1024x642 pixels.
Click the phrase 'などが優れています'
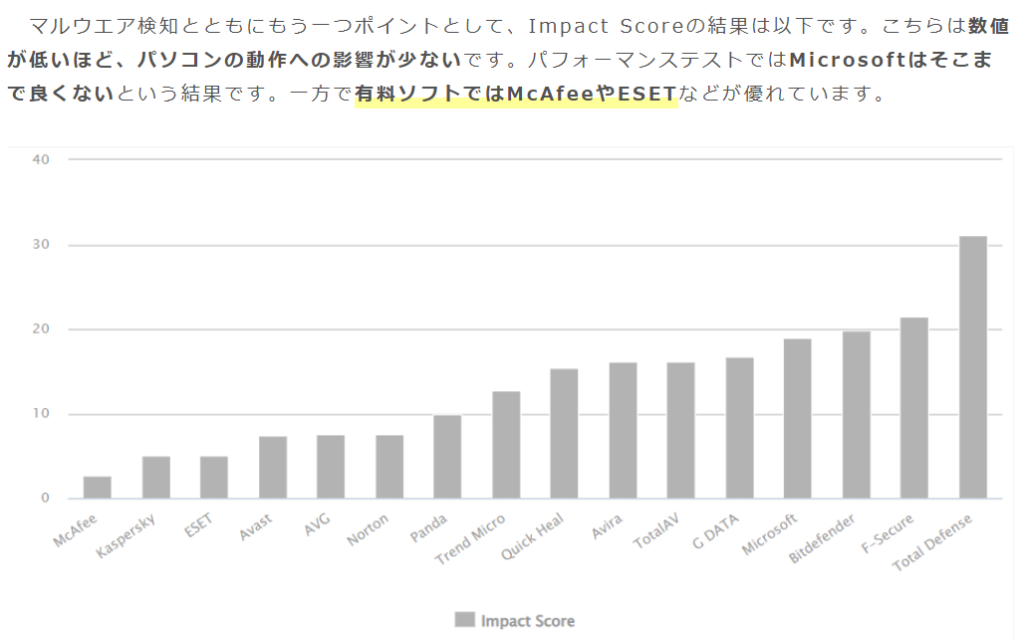775,94
